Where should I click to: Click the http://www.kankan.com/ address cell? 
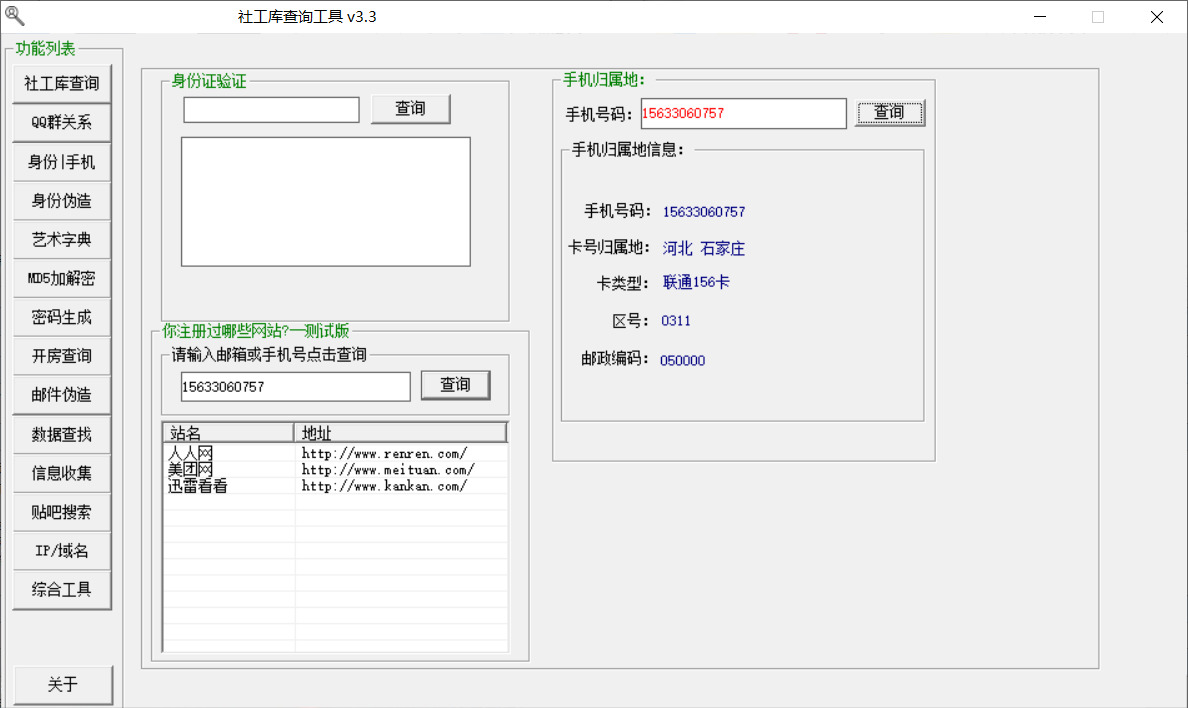point(384,486)
